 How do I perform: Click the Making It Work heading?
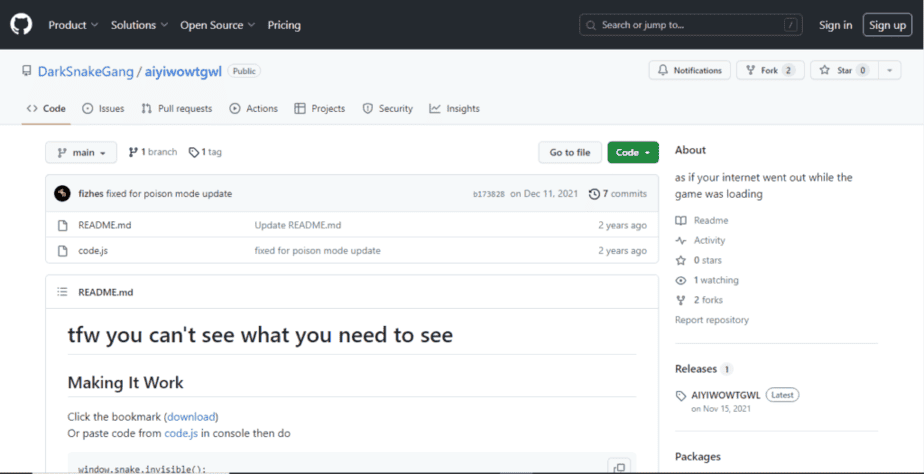click(126, 383)
